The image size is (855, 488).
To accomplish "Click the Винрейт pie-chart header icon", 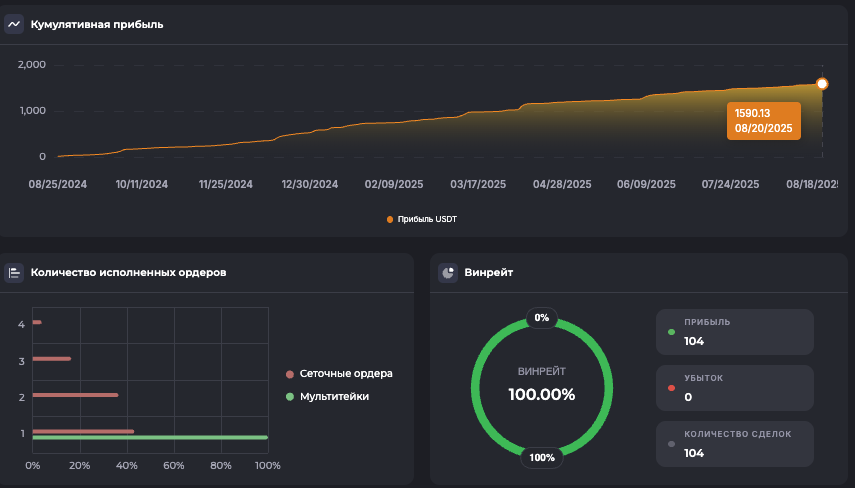I will tap(447, 272).
